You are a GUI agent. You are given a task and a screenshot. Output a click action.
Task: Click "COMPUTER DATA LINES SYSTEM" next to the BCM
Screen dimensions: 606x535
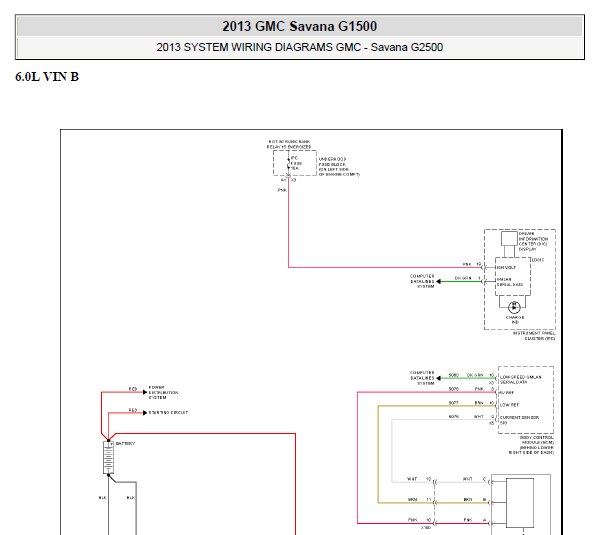(x=422, y=378)
